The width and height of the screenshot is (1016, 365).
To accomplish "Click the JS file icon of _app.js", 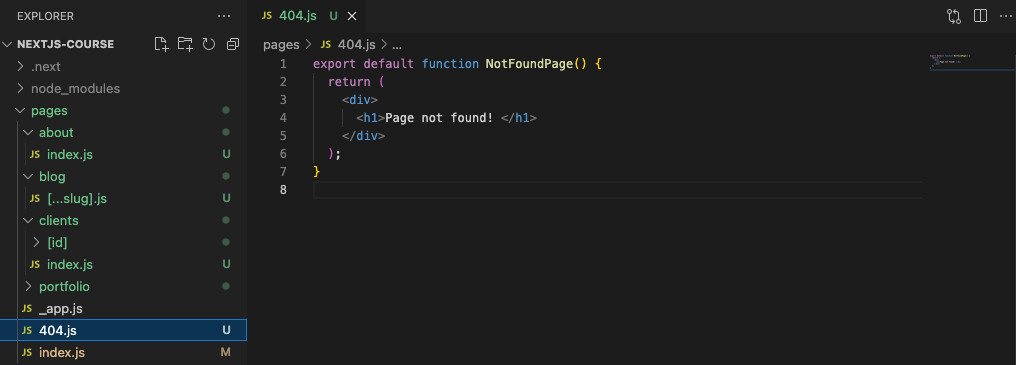I will 27,309.
